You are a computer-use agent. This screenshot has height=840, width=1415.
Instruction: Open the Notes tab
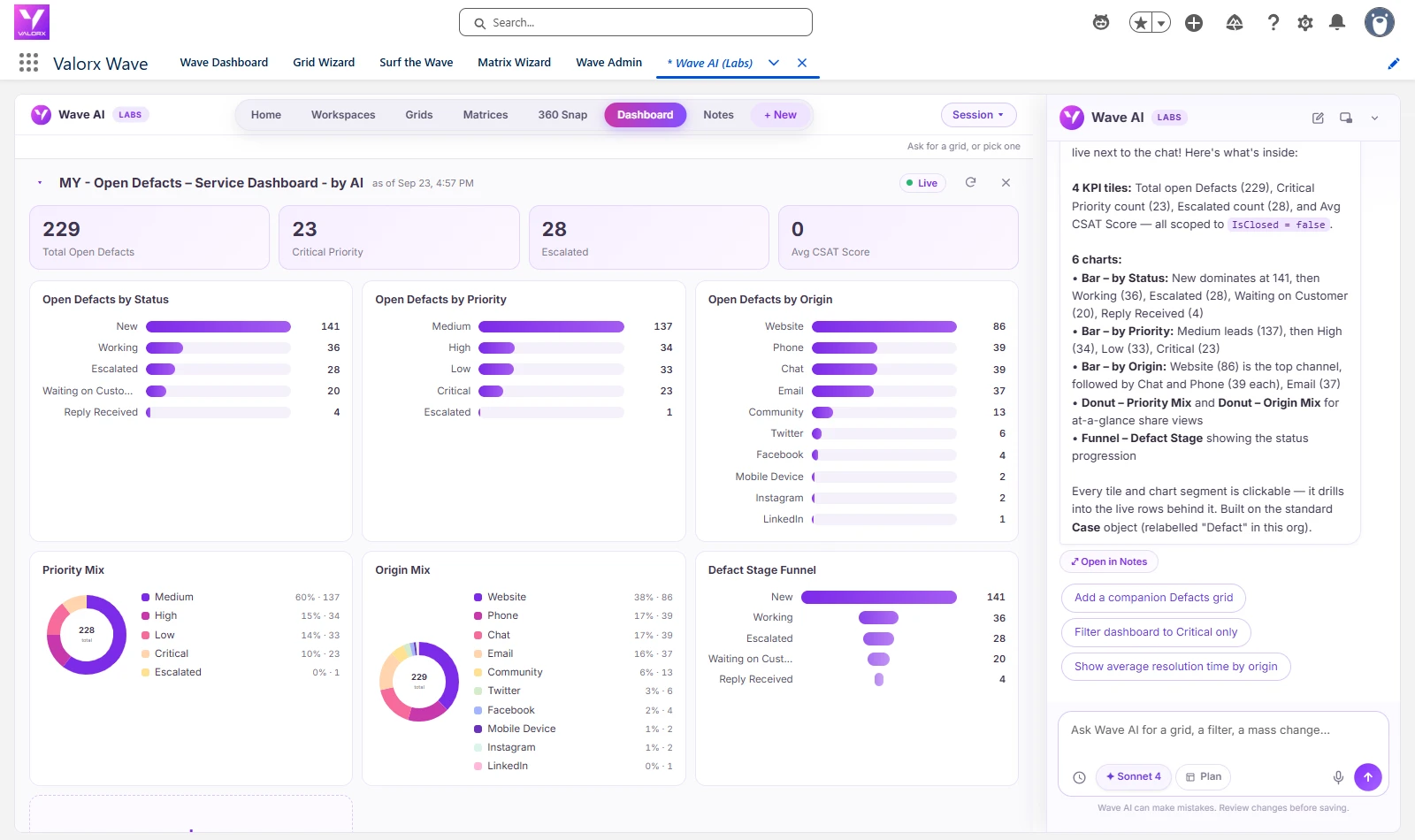click(x=718, y=115)
